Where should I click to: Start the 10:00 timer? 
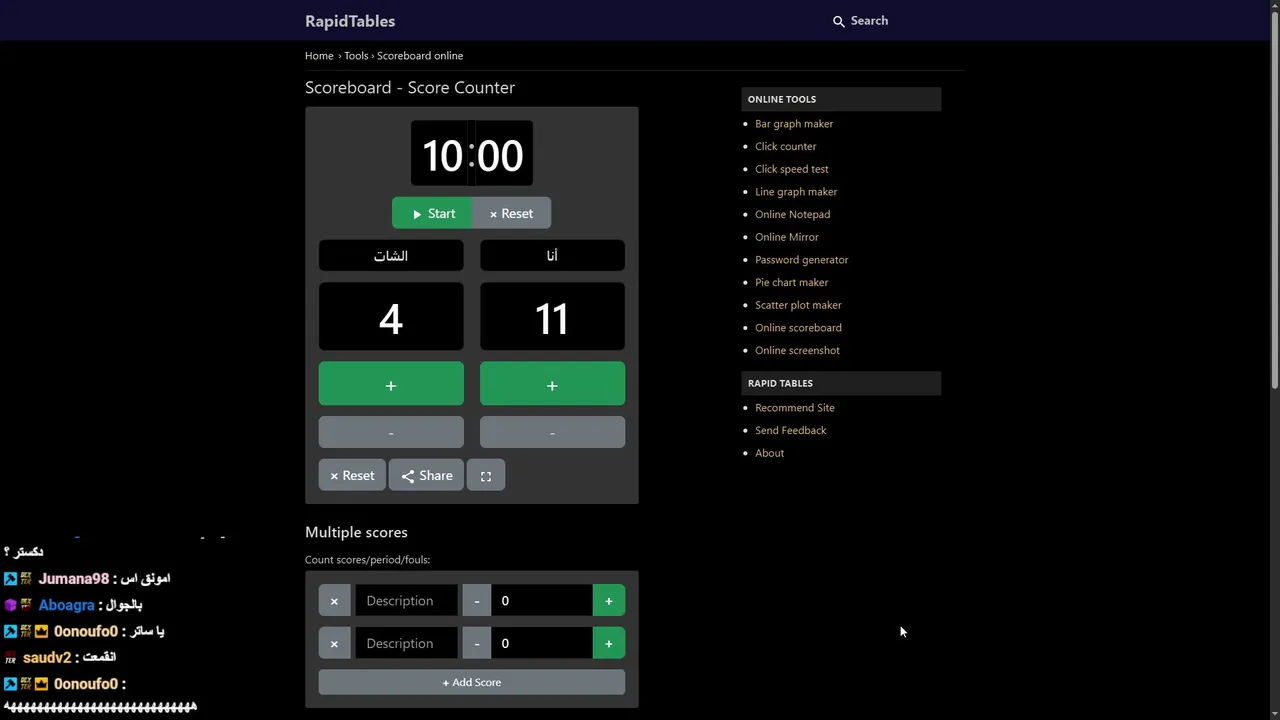pyautogui.click(x=432, y=213)
